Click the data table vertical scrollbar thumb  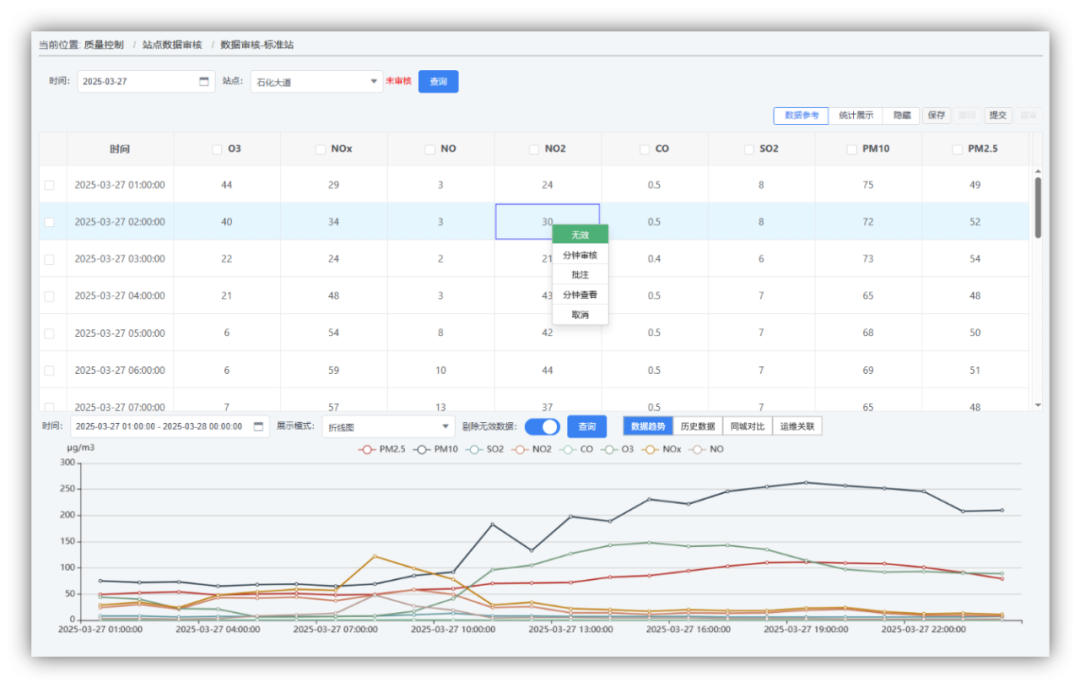tap(1037, 207)
